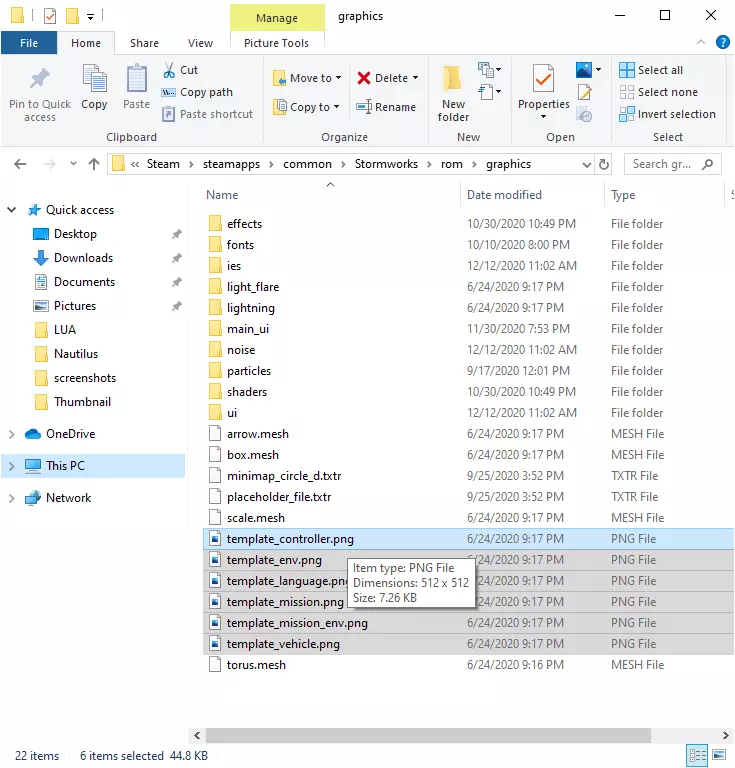This screenshot has height=768, width=735.
Task: Select torus.mesh file
Action: (x=256, y=665)
